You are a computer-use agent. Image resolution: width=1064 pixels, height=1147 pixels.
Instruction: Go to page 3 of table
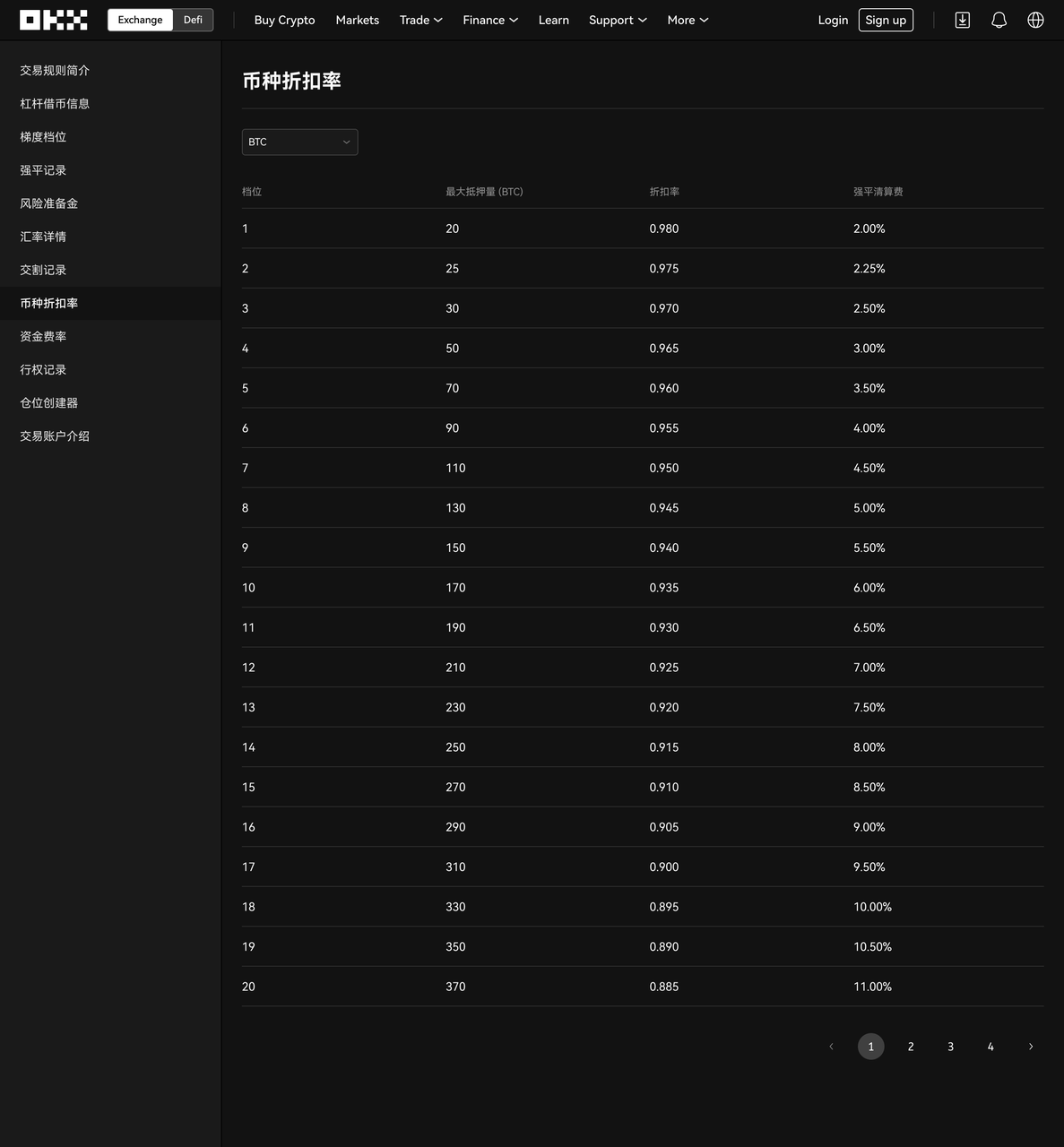(x=950, y=1047)
